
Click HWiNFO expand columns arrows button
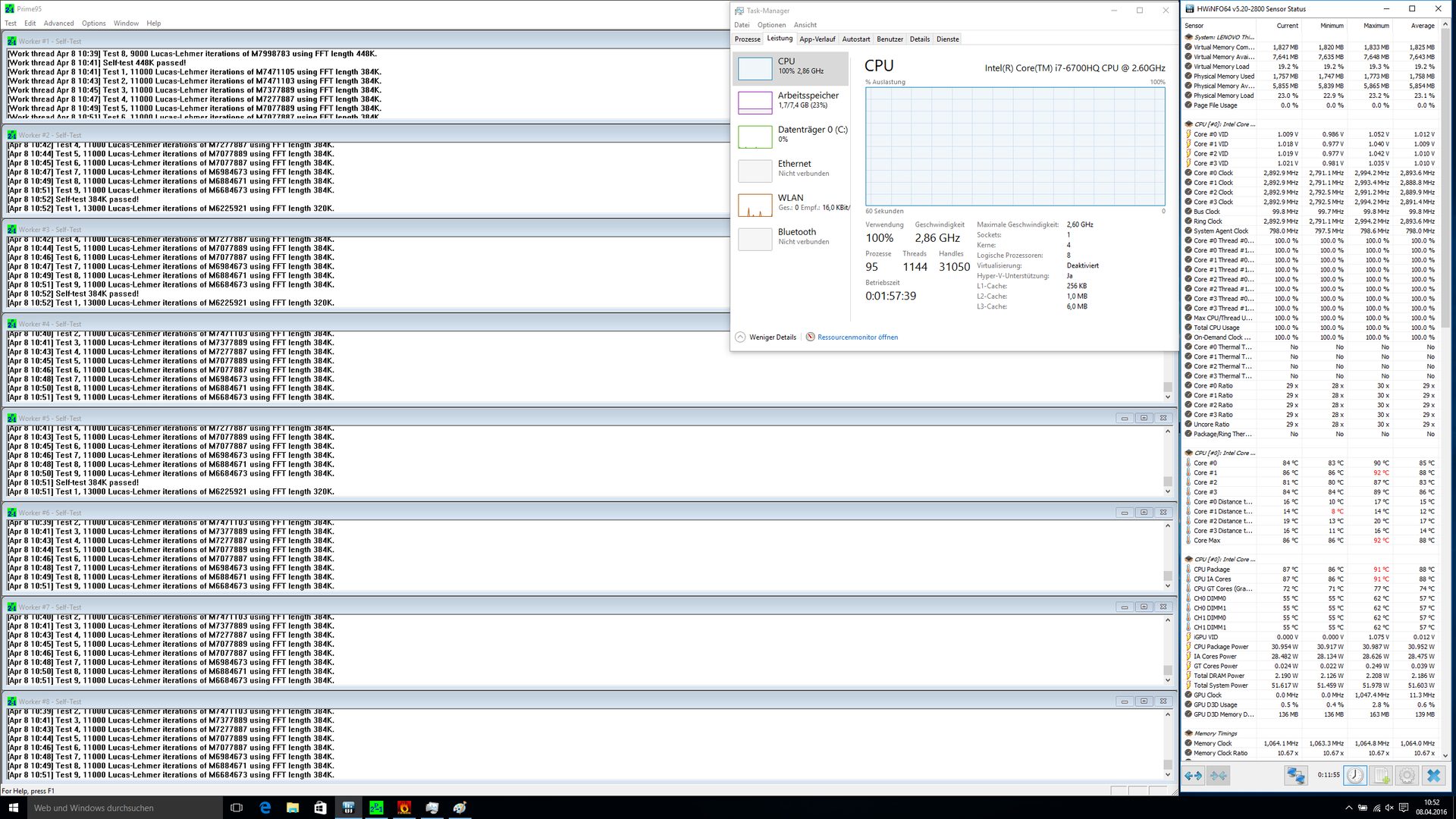pyautogui.click(x=1193, y=775)
